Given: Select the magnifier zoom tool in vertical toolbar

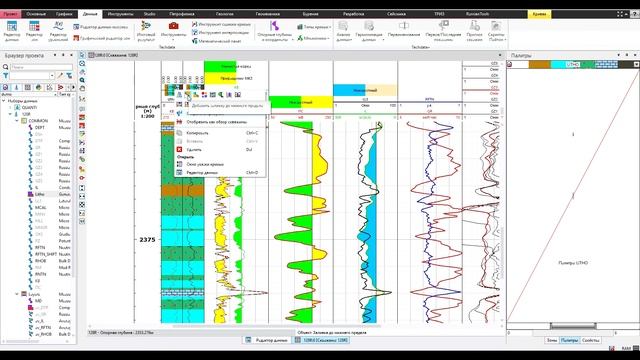Looking at the screenshot, I should click(x=82, y=80).
